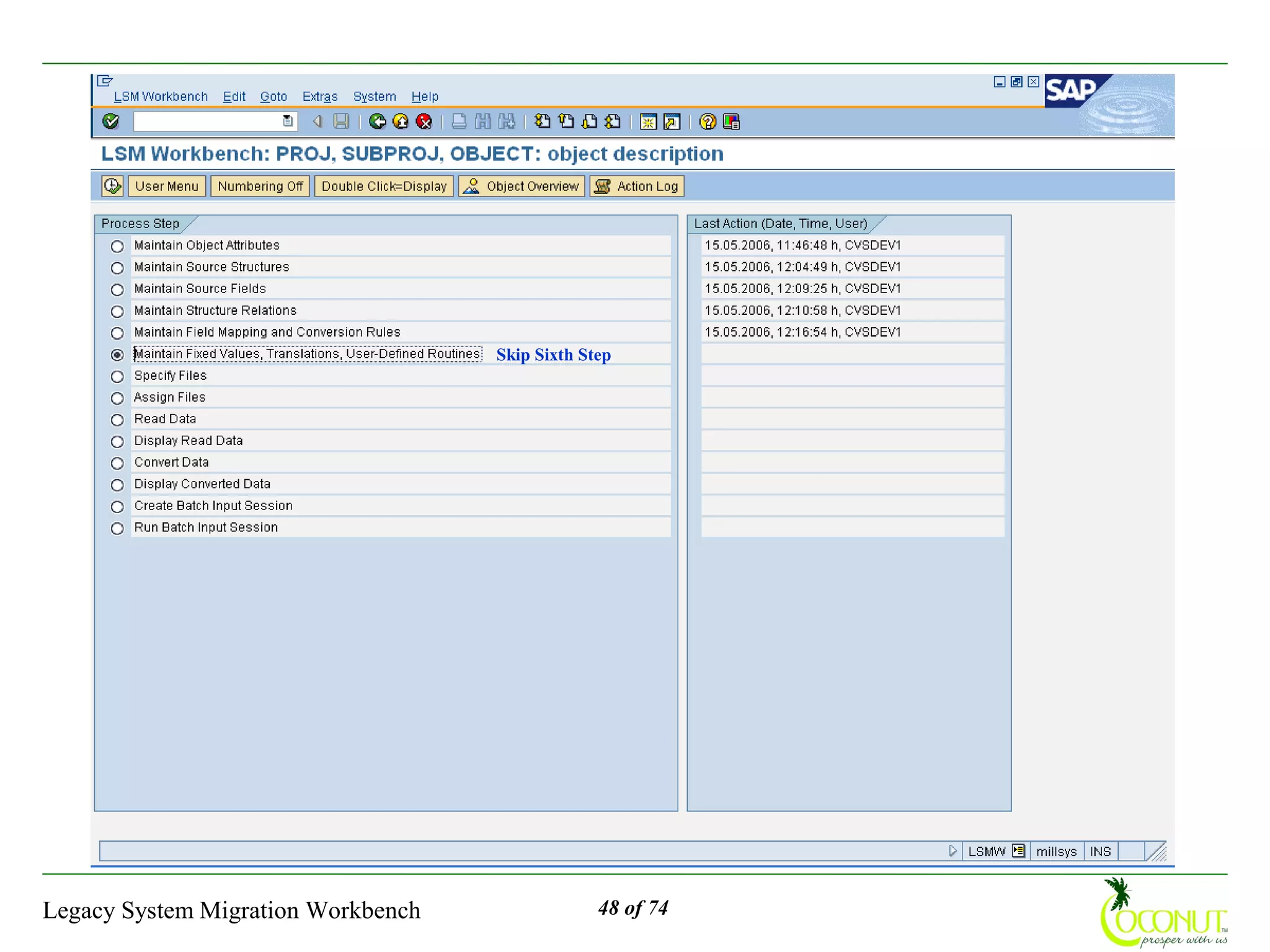Screen dimensions: 1270x952
Task: Click the 15.05.2006, 11:46:48 h, CVSDEV1 entry
Action: 803,245
